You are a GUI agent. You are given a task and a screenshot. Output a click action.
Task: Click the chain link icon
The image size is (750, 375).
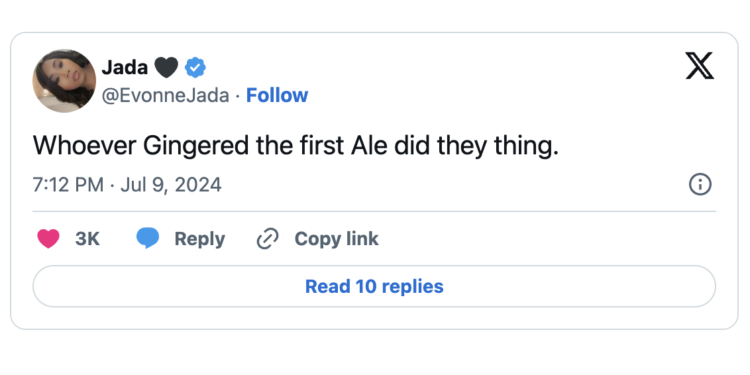(x=267, y=239)
